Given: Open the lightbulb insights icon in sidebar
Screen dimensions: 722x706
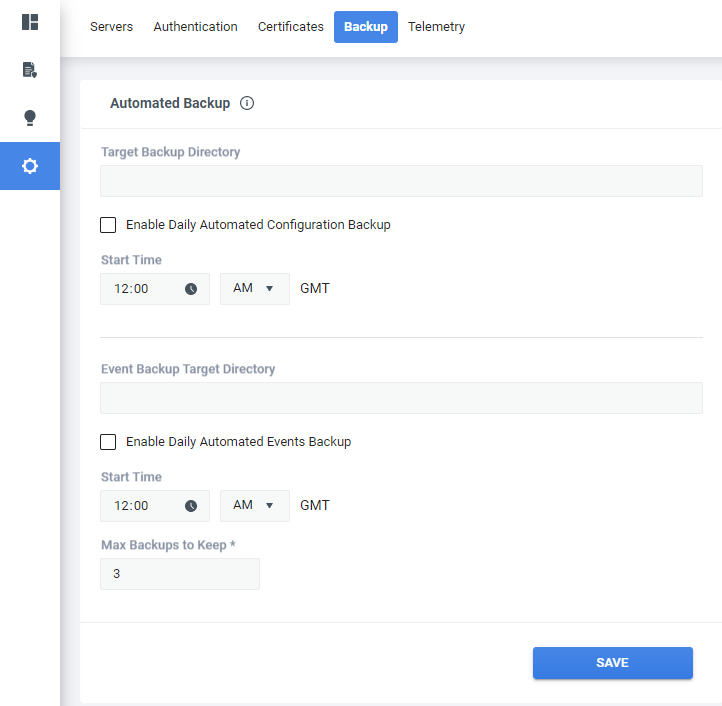Looking at the screenshot, I should tap(30, 118).
